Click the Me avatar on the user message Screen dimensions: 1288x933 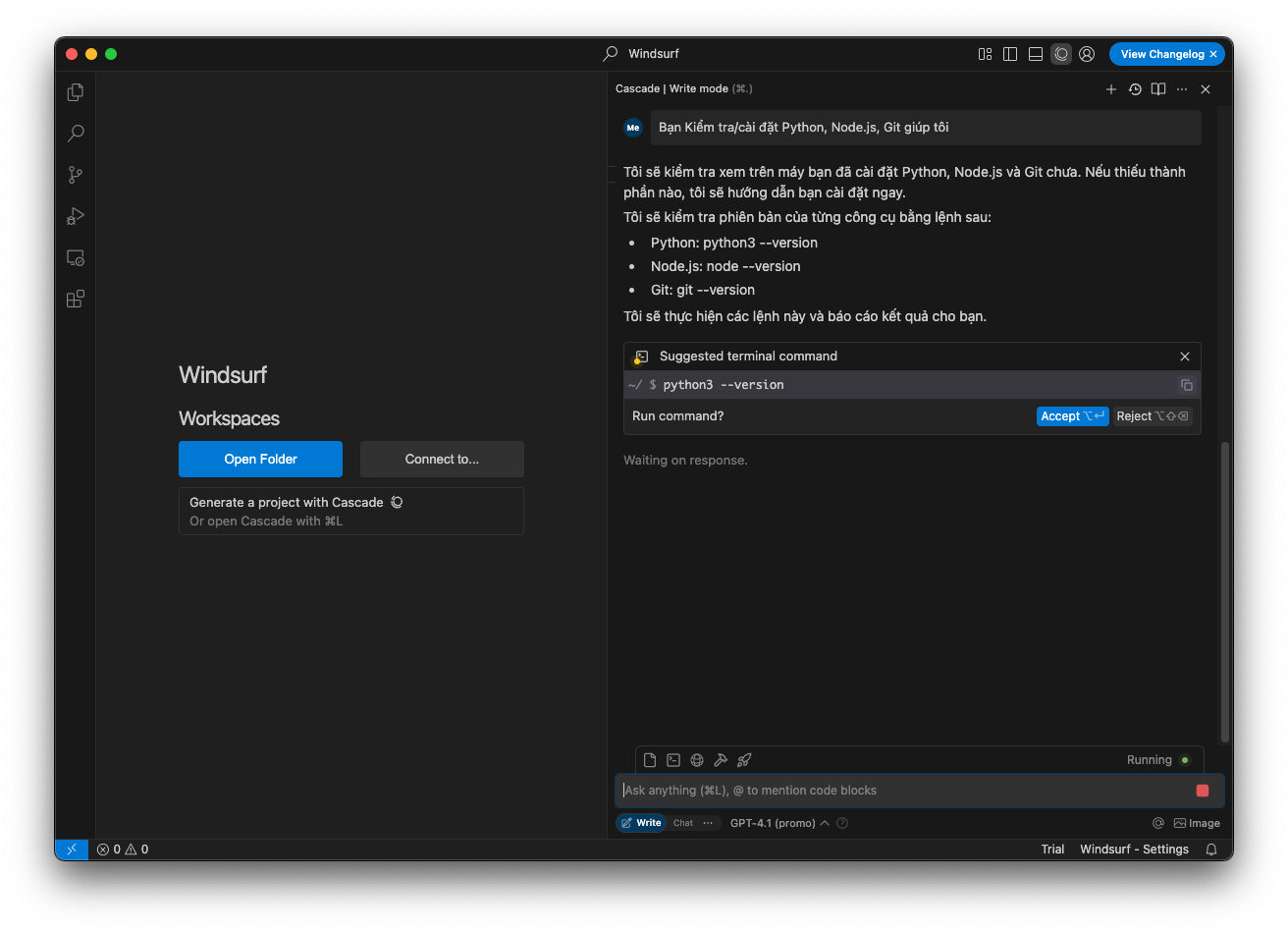tap(633, 128)
